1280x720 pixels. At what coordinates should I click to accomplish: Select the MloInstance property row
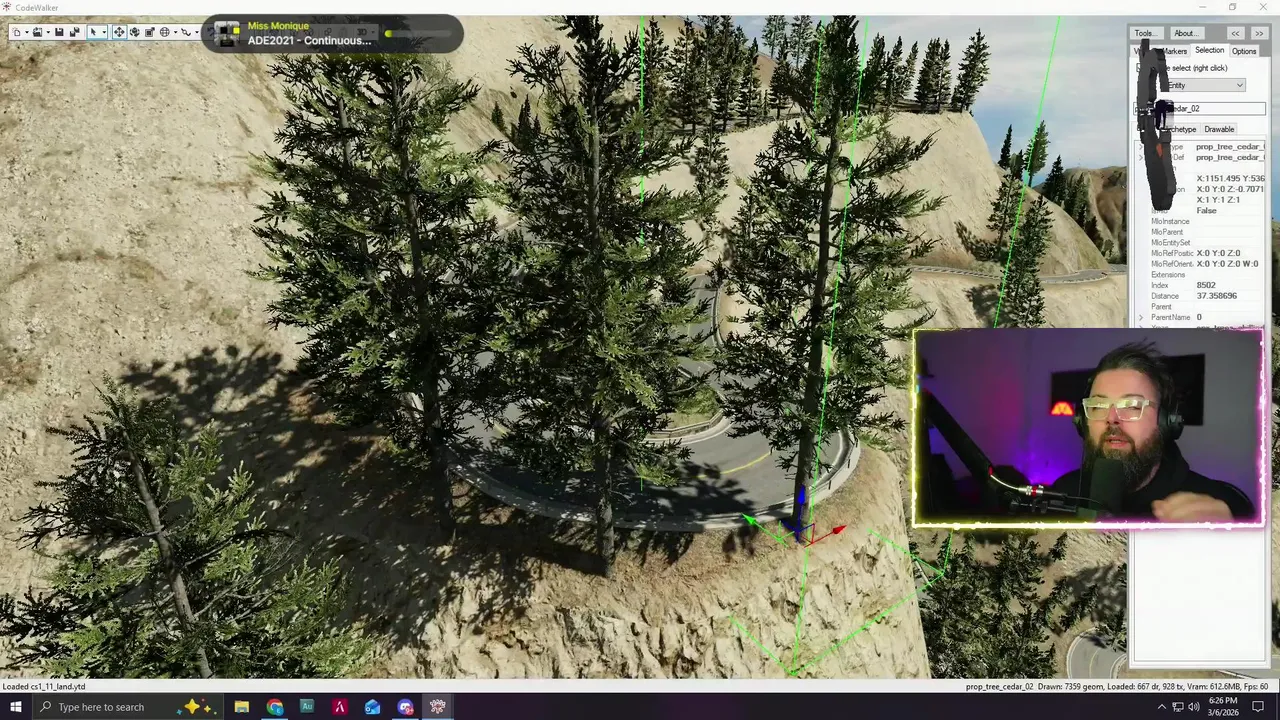[x=1200, y=221]
